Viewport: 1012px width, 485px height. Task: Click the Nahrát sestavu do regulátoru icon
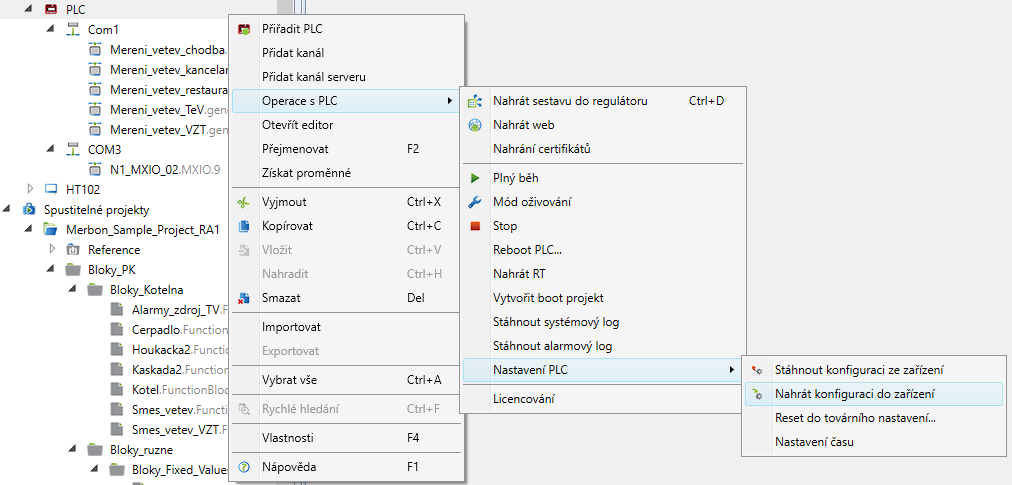[475, 101]
